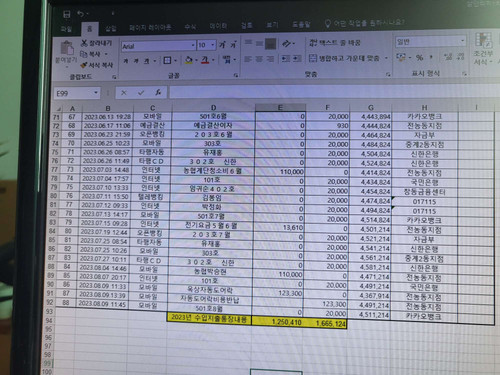Click the decrease decimal places icon

point(460,57)
